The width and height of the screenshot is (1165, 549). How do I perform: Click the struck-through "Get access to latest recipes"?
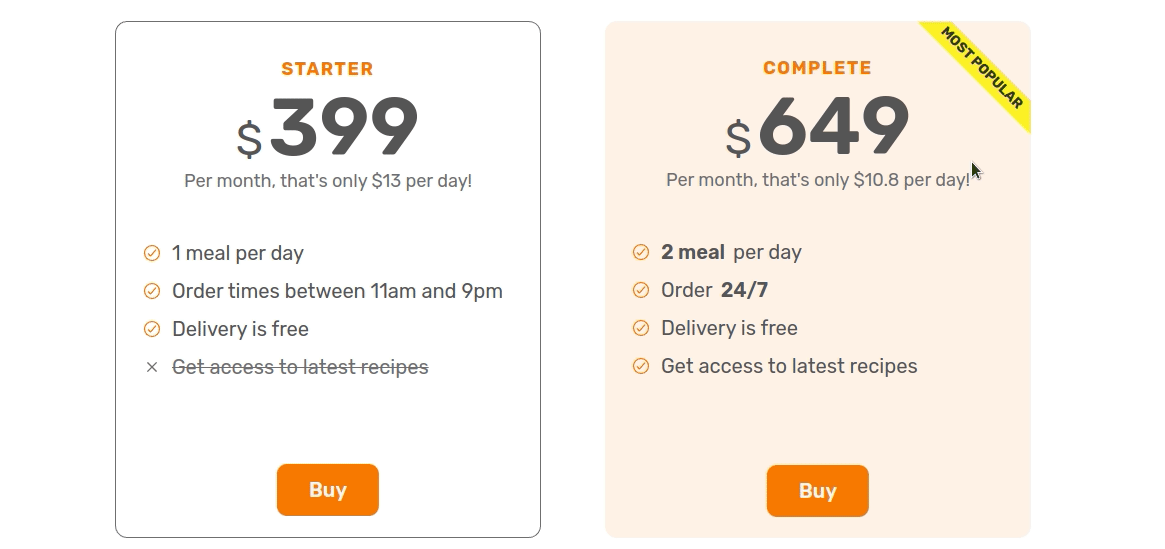(300, 367)
